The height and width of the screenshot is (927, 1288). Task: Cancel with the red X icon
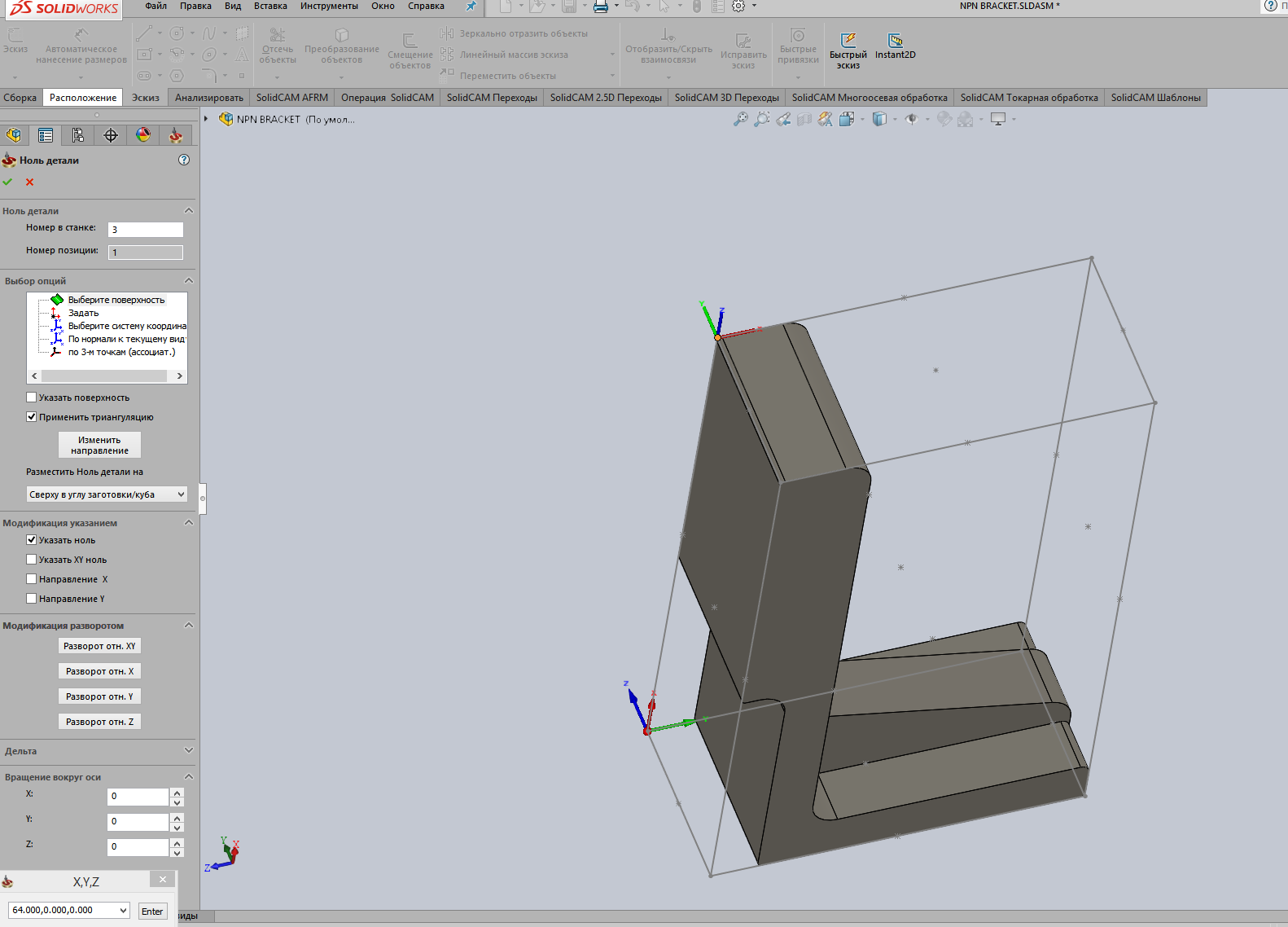point(30,182)
